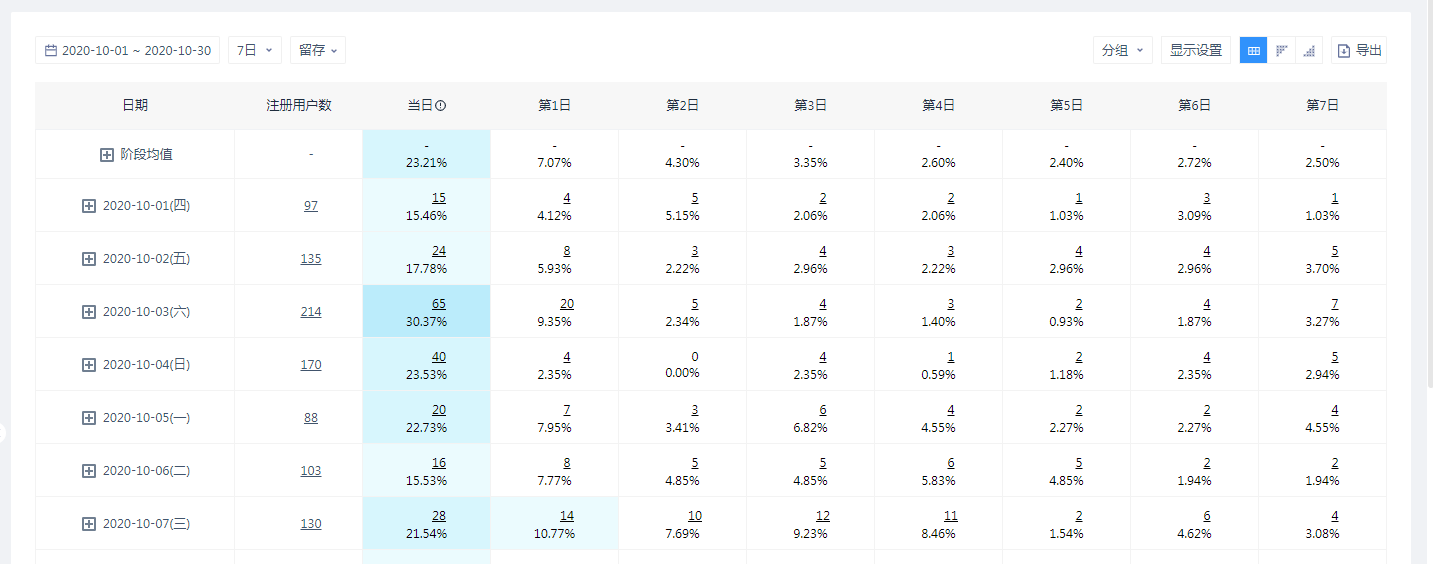Open the 留存 metric dropdown

pyautogui.click(x=318, y=50)
